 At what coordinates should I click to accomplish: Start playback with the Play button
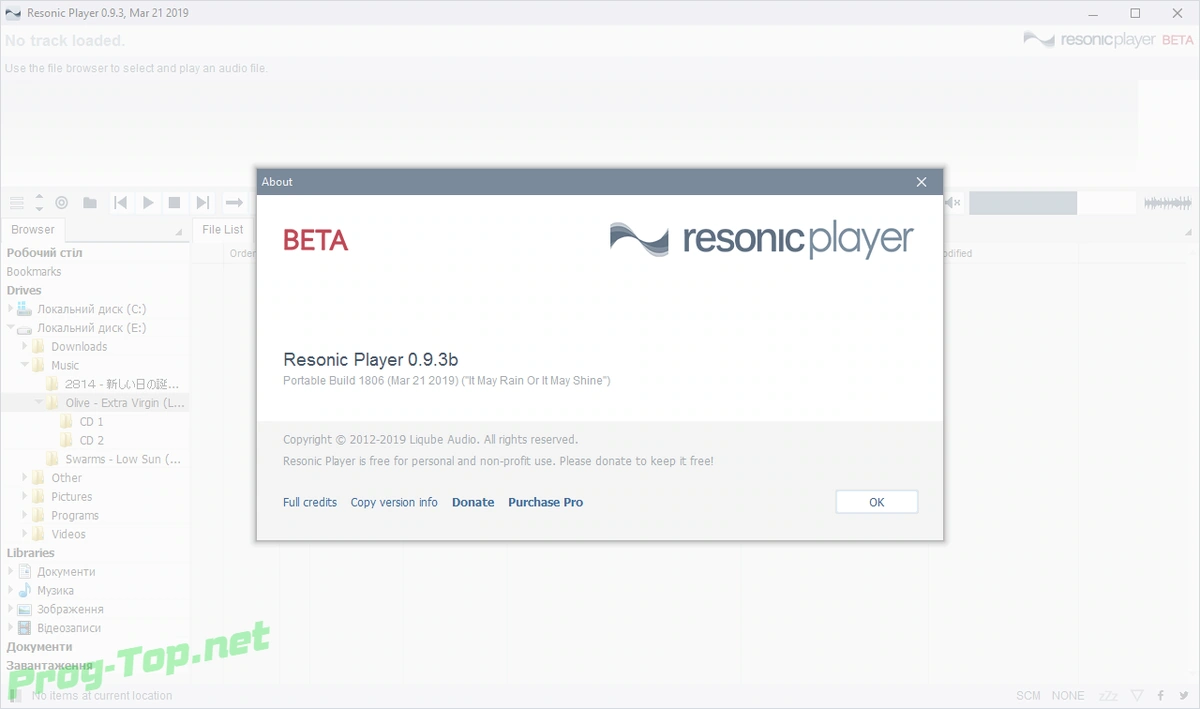148,203
